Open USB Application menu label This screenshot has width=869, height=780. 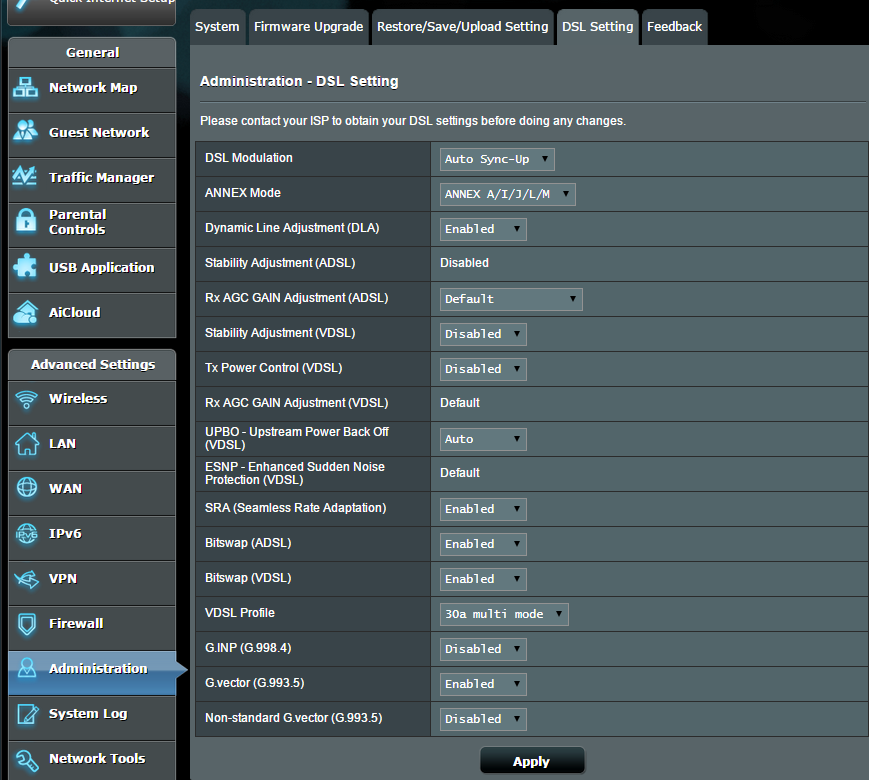click(101, 267)
